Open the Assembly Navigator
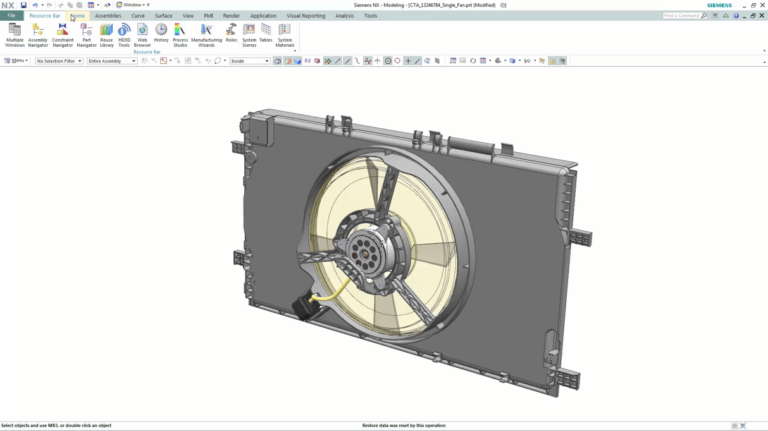The width and height of the screenshot is (768, 431). pyautogui.click(x=38, y=35)
